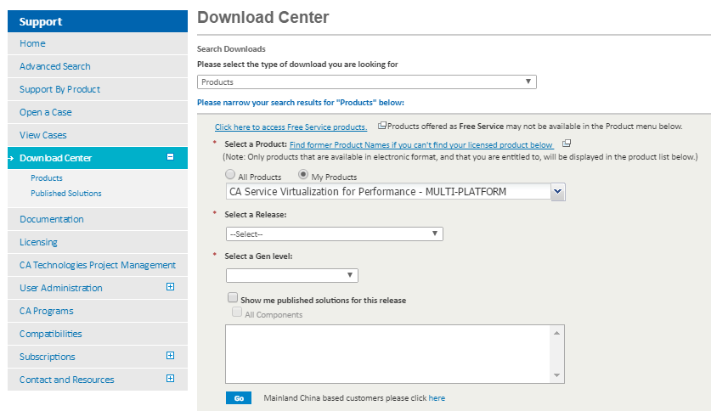Select the My Products radio button

303,174
